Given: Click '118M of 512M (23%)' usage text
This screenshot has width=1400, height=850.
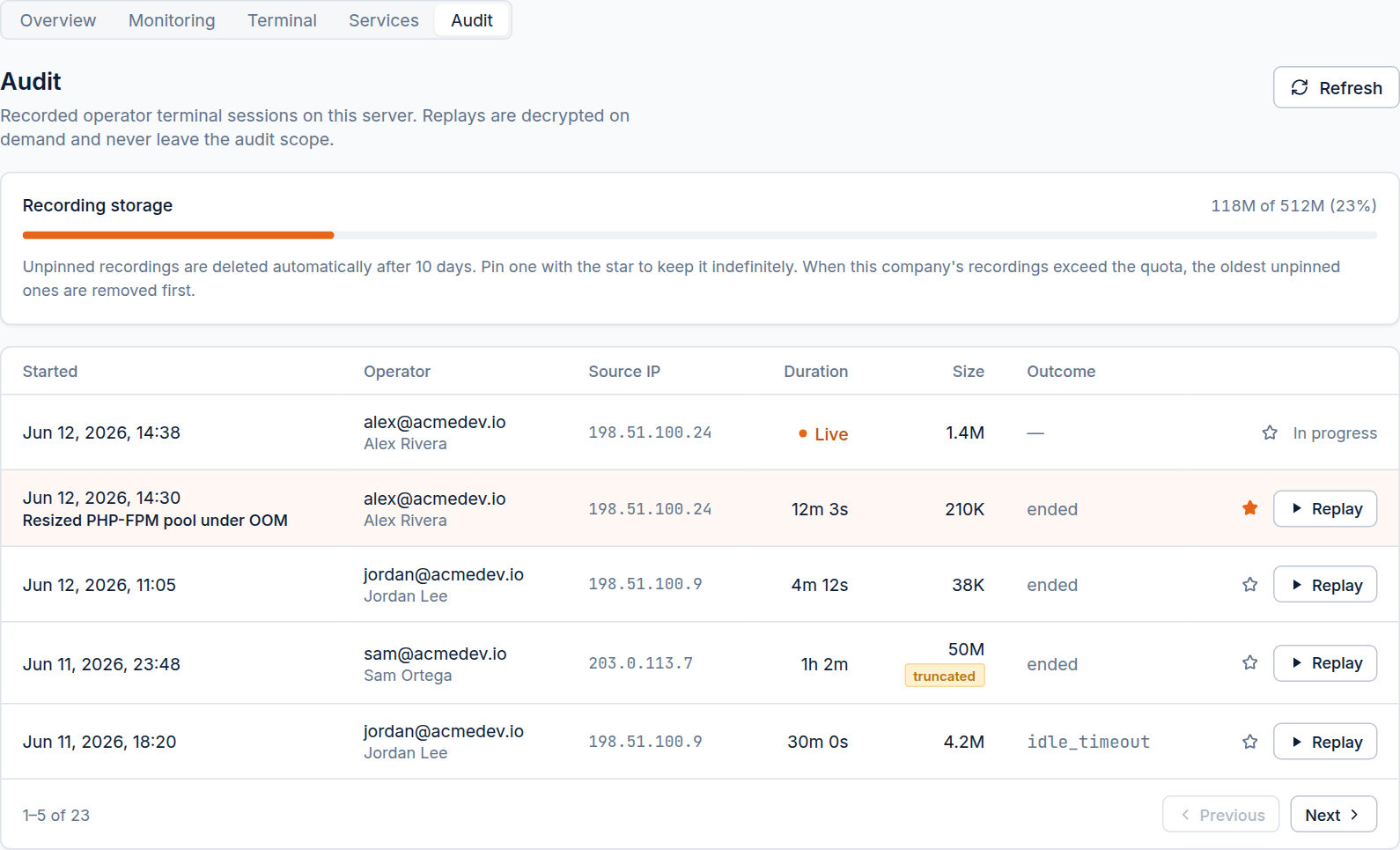Looking at the screenshot, I should (x=1293, y=205).
